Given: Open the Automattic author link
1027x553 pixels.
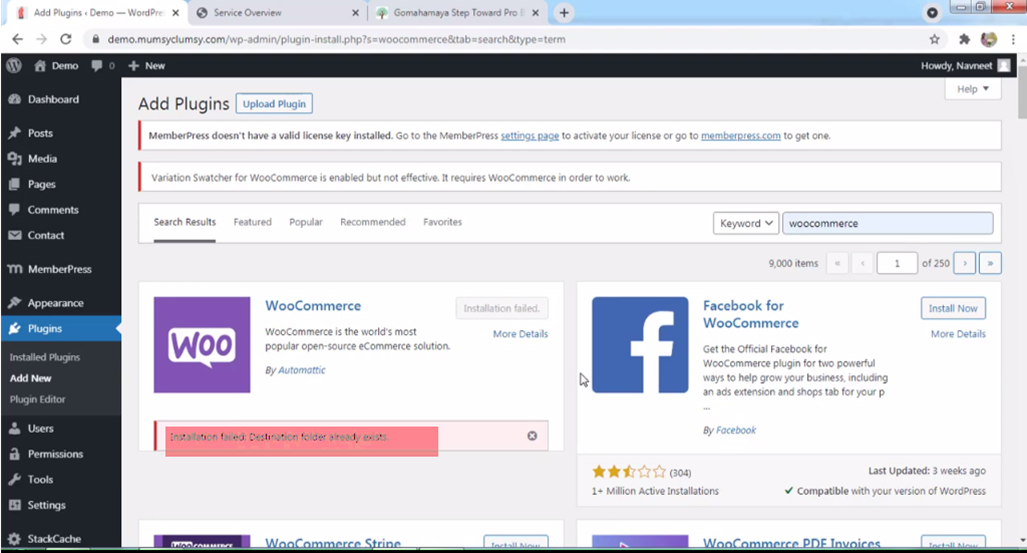Looking at the screenshot, I should (301, 370).
